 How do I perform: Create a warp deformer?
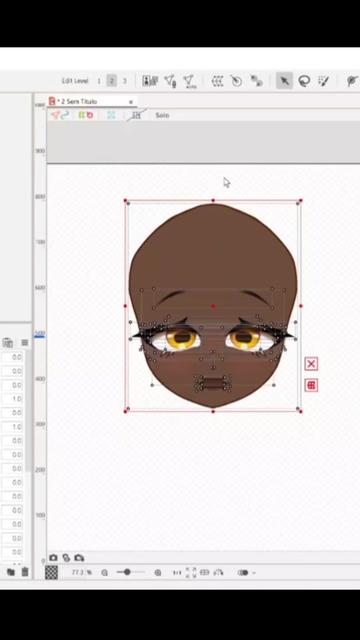click(x=218, y=81)
